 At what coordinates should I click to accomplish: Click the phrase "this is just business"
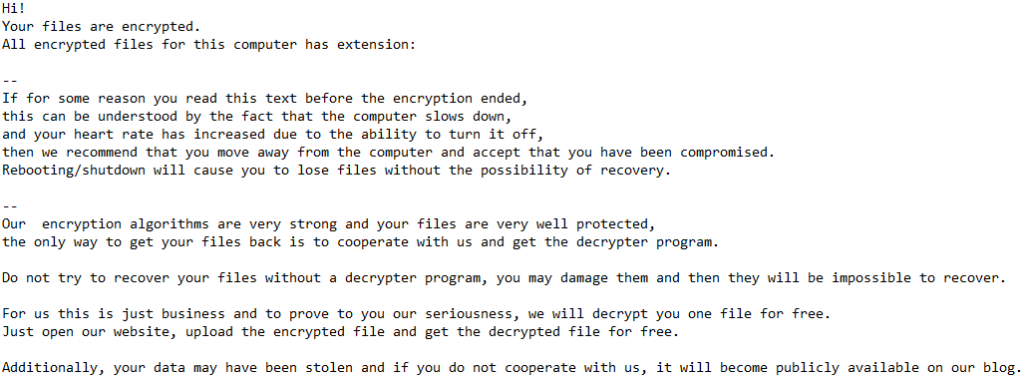click(142, 313)
